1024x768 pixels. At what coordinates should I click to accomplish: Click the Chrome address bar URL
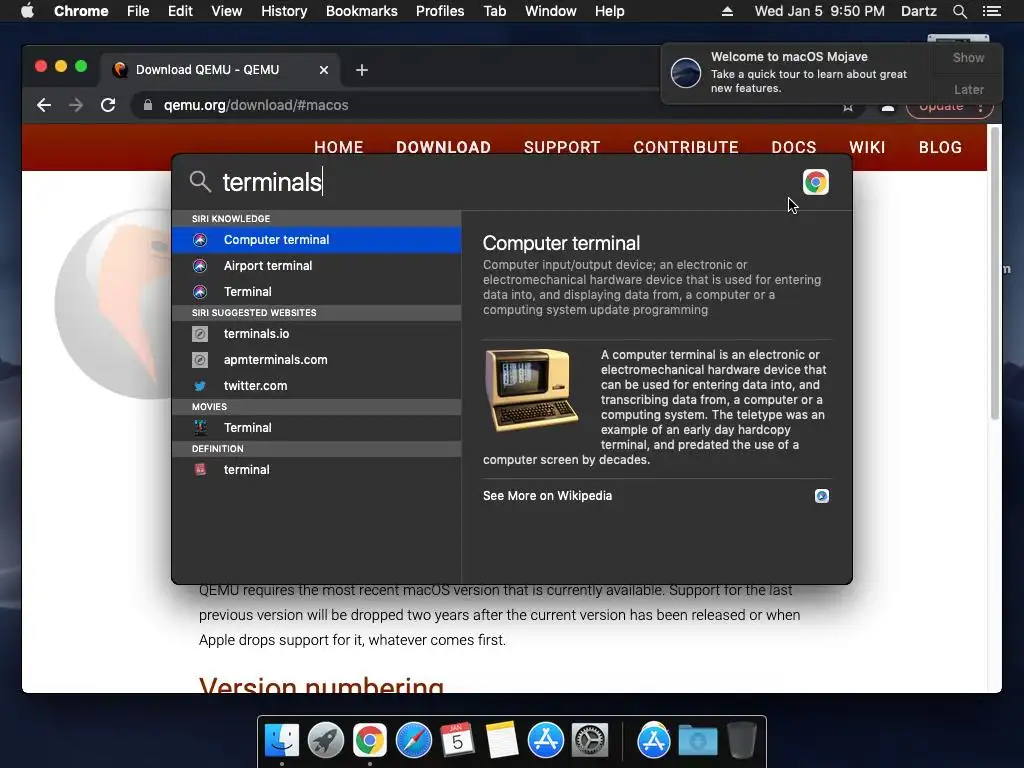(x=256, y=105)
